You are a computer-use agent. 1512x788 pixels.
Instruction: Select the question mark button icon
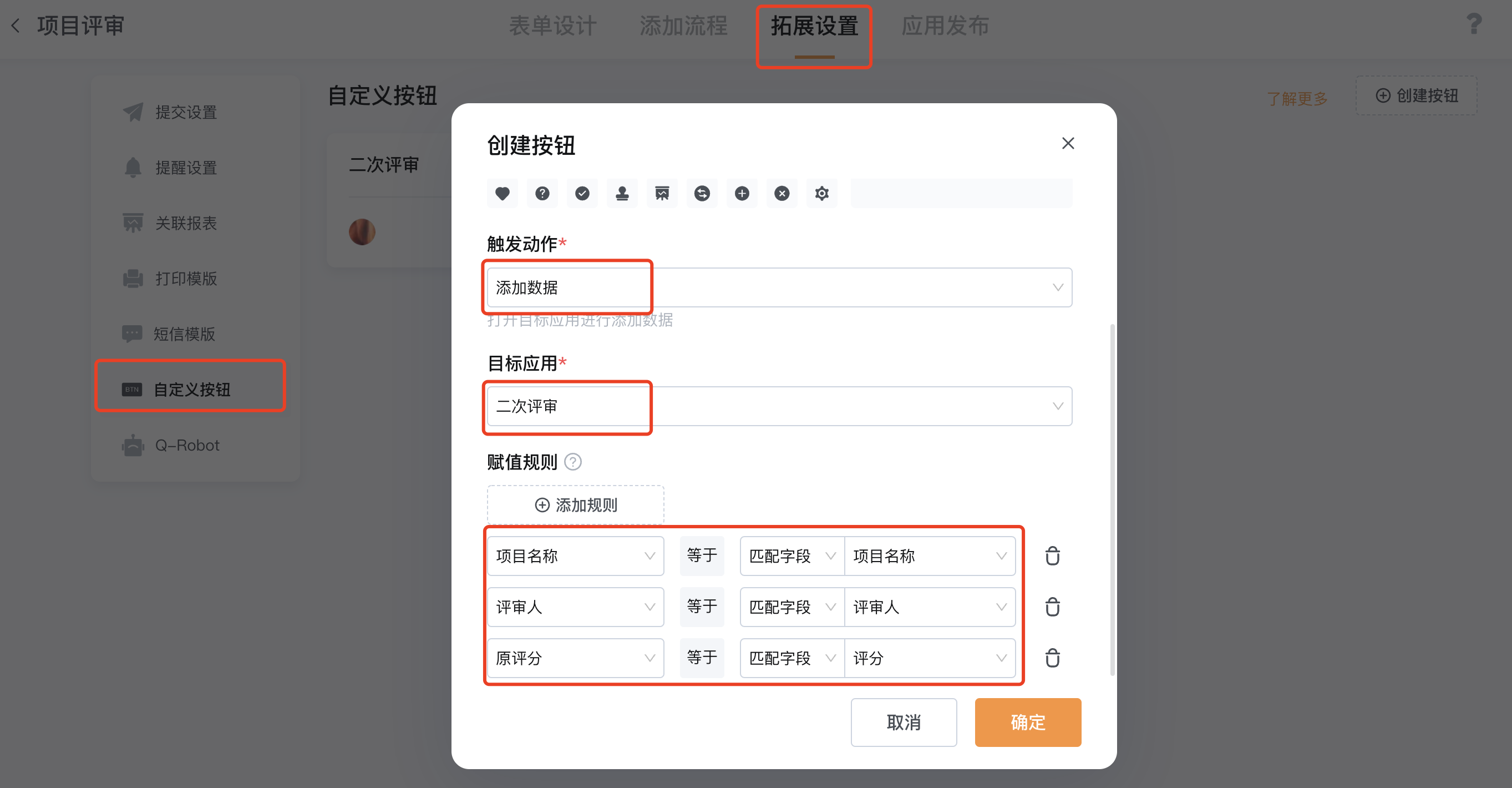[x=542, y=193]
